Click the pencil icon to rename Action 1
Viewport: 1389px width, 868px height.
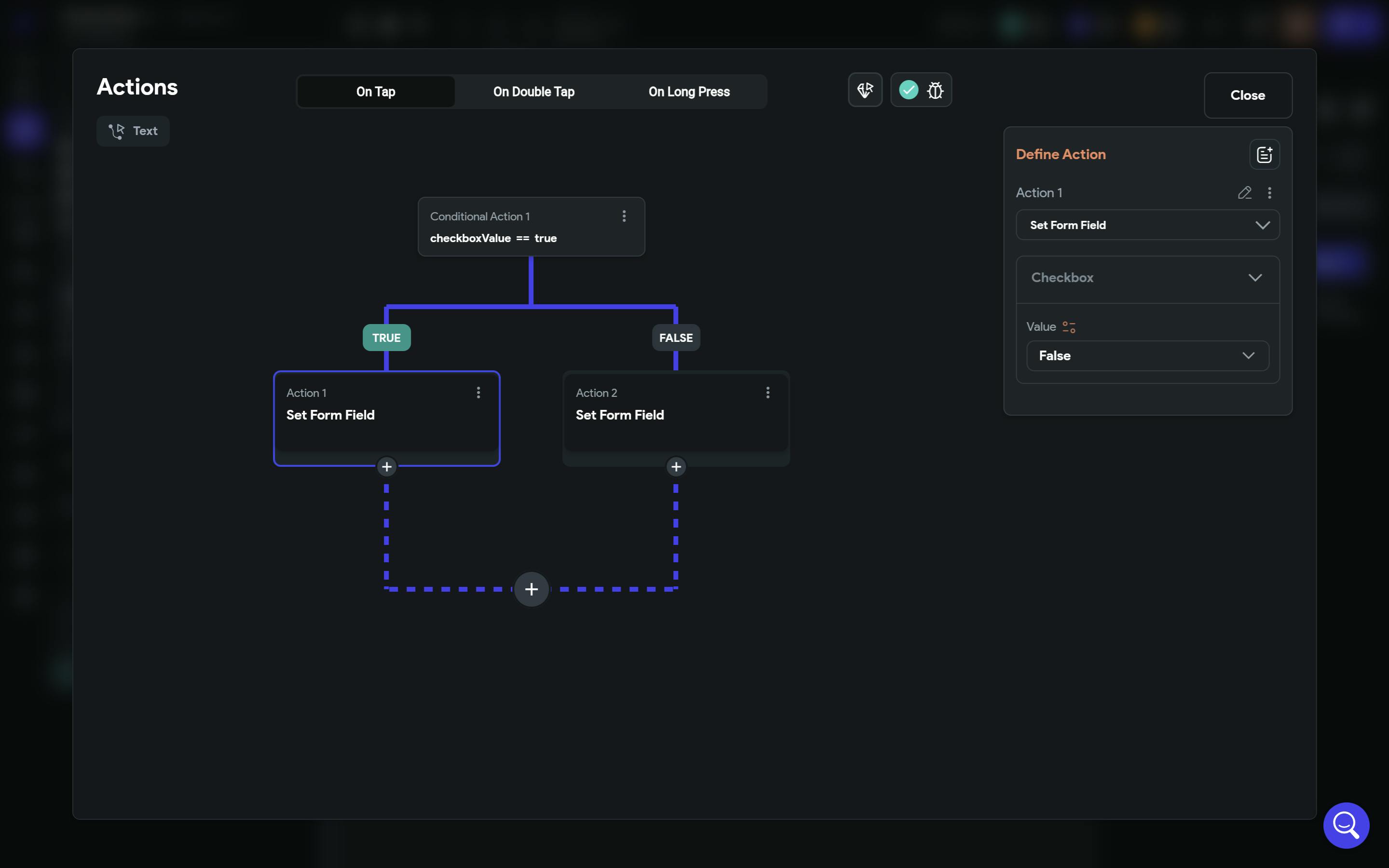point(1244,193)
